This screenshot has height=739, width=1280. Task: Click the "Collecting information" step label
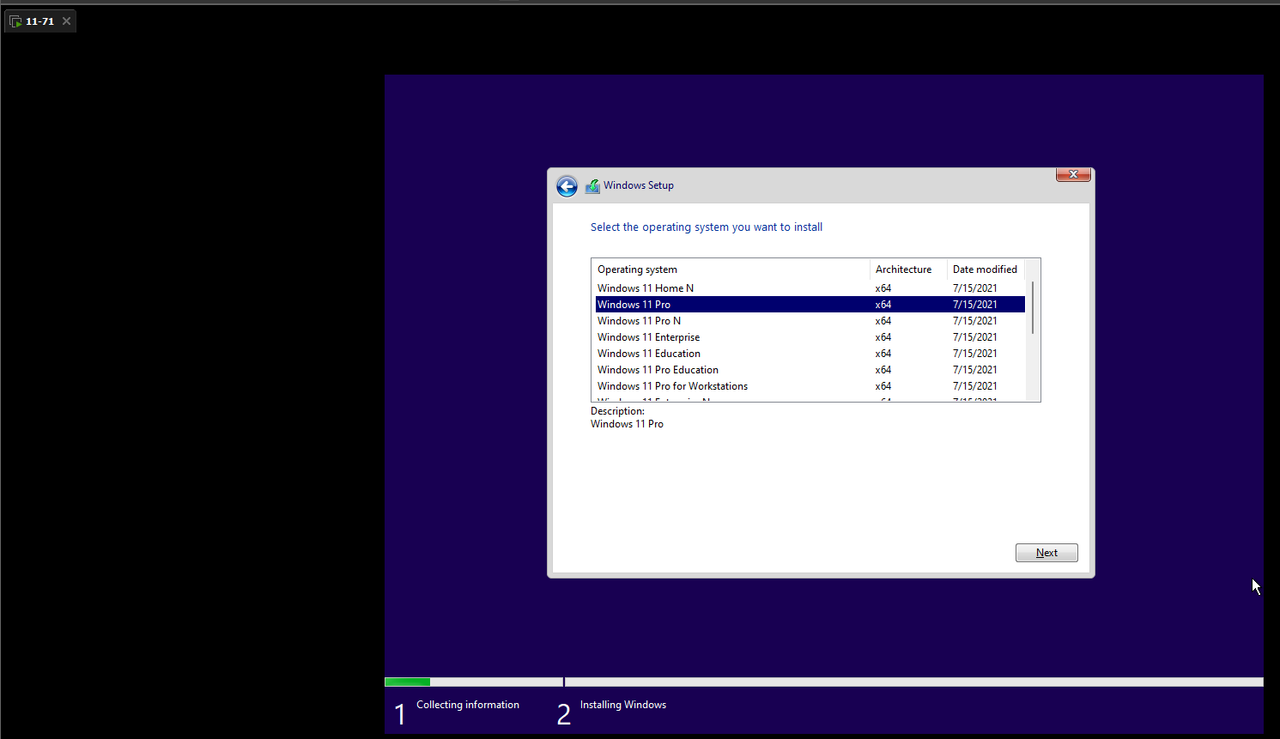468,705
